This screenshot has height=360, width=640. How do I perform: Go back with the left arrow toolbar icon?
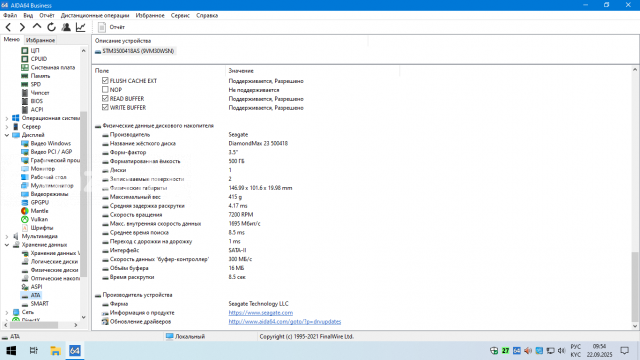click(x=8, y=27)
